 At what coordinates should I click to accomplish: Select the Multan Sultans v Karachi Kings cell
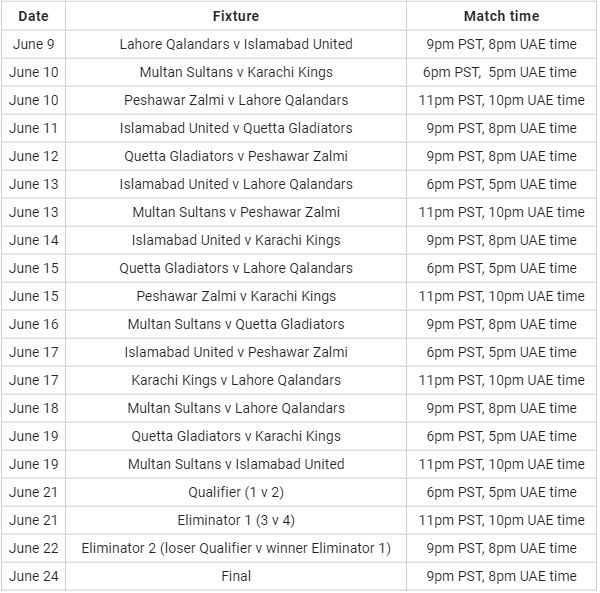(236, 72)
